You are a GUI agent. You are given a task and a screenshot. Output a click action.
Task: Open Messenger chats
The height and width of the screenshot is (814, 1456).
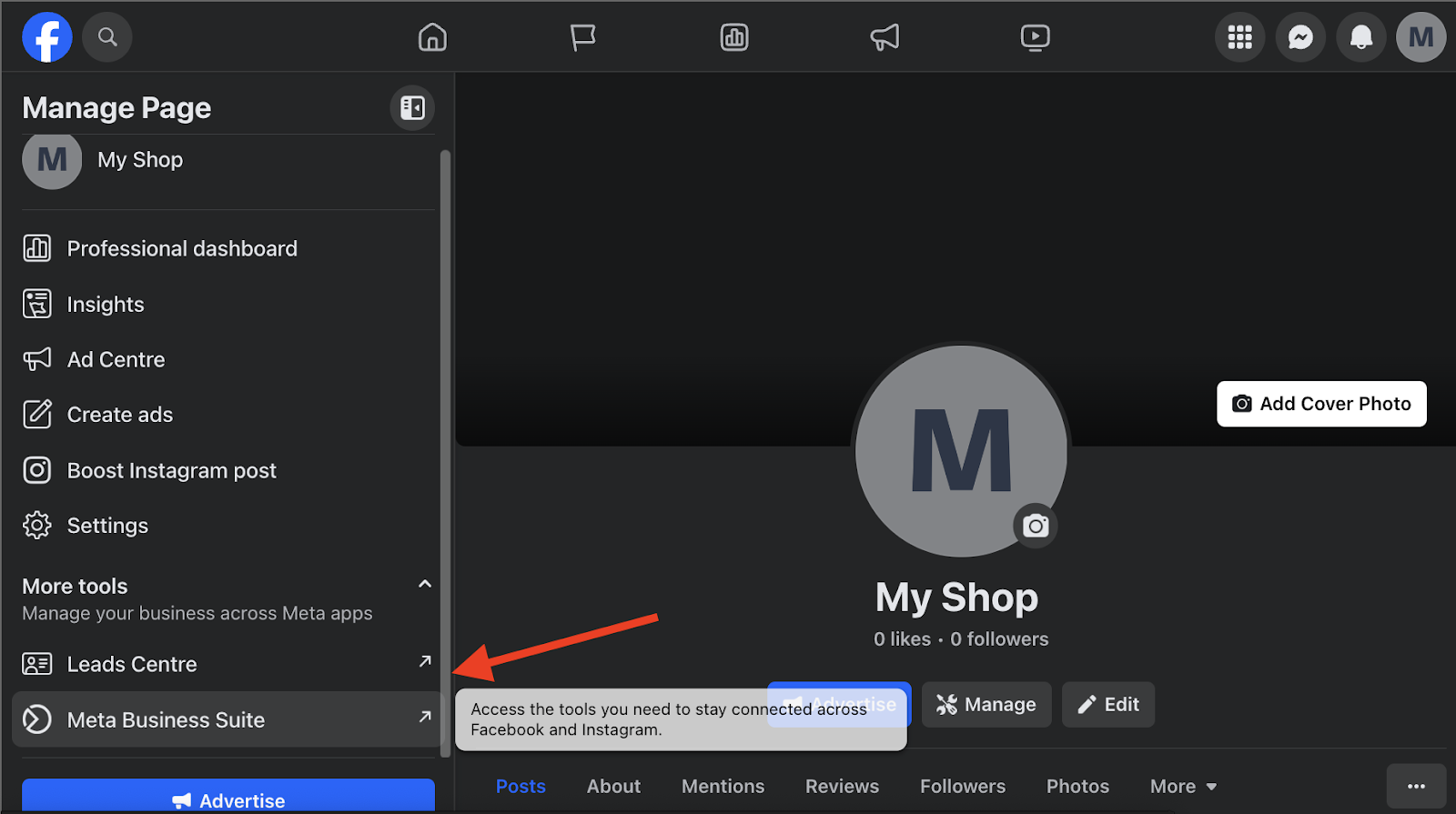pyautogui.click(x=1300, y=37)
